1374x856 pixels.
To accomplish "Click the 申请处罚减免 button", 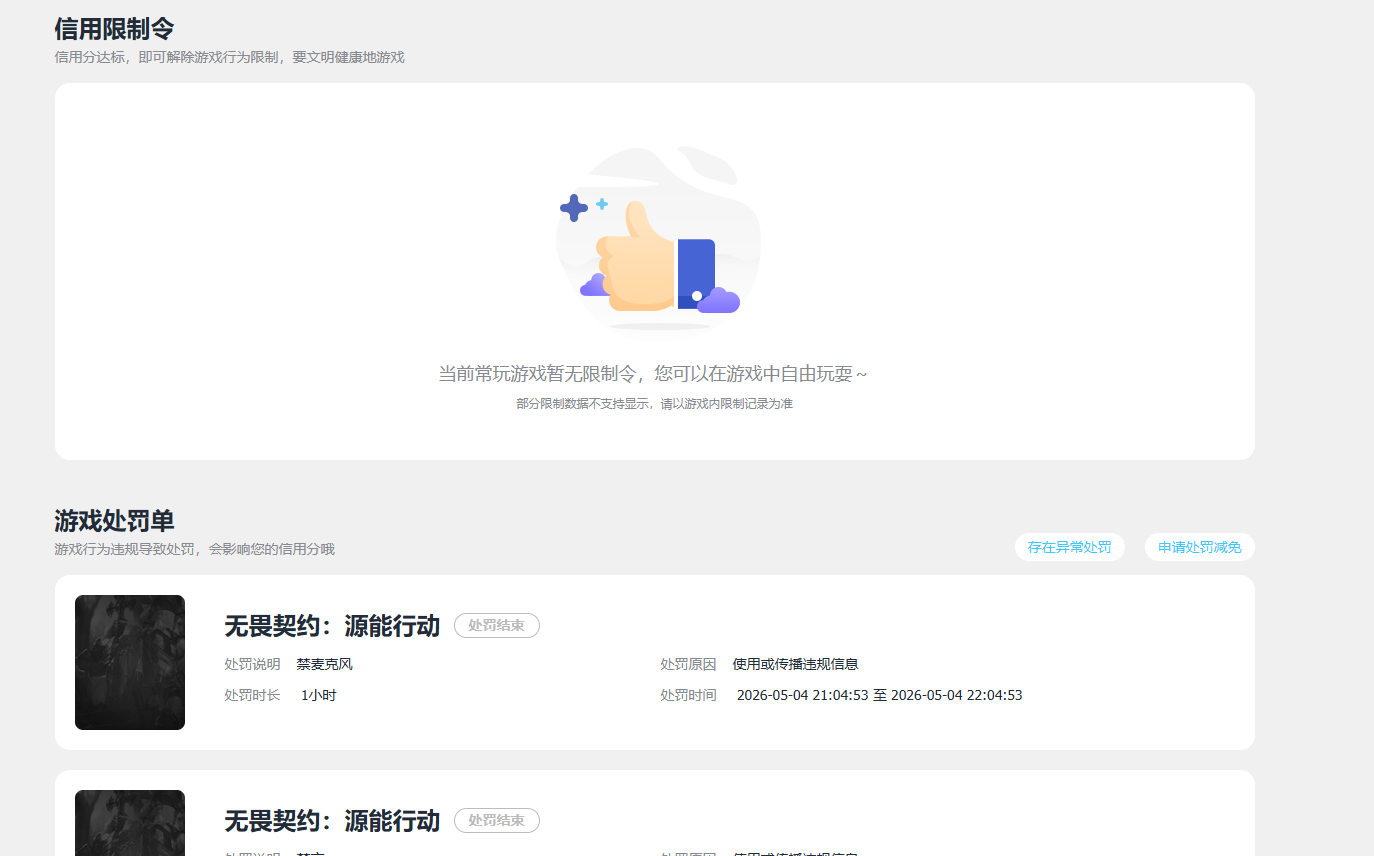I will coord(1199,547).
